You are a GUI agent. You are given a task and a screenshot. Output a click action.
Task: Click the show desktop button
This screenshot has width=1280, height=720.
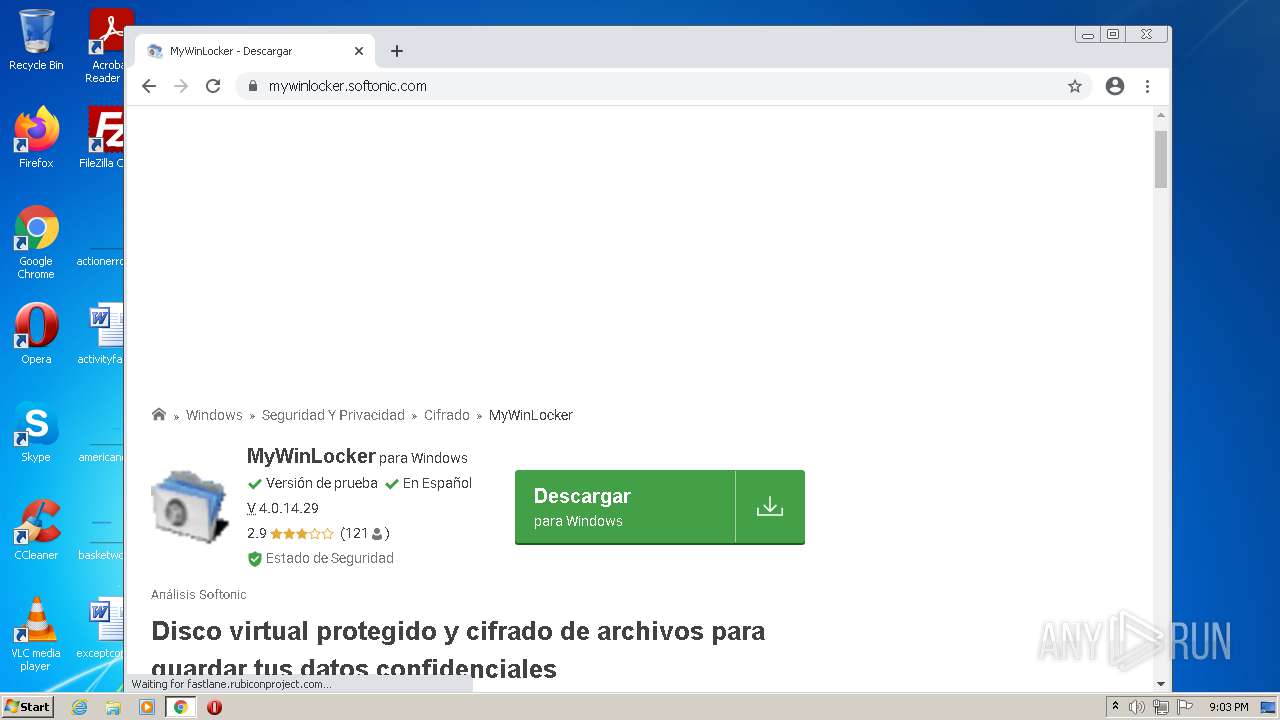coord(1268,707)
